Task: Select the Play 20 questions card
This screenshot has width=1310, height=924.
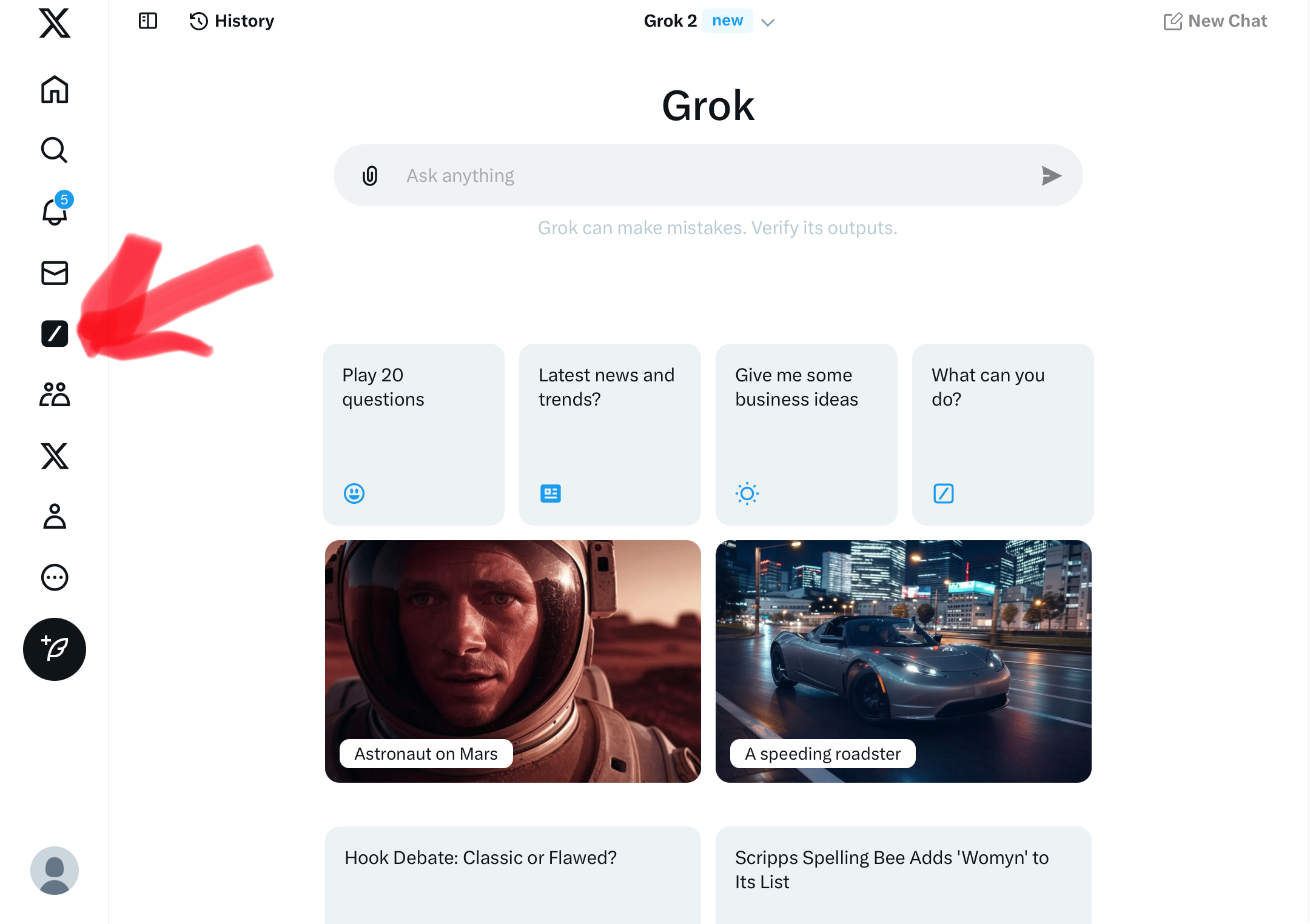Action: click(414, 435)
